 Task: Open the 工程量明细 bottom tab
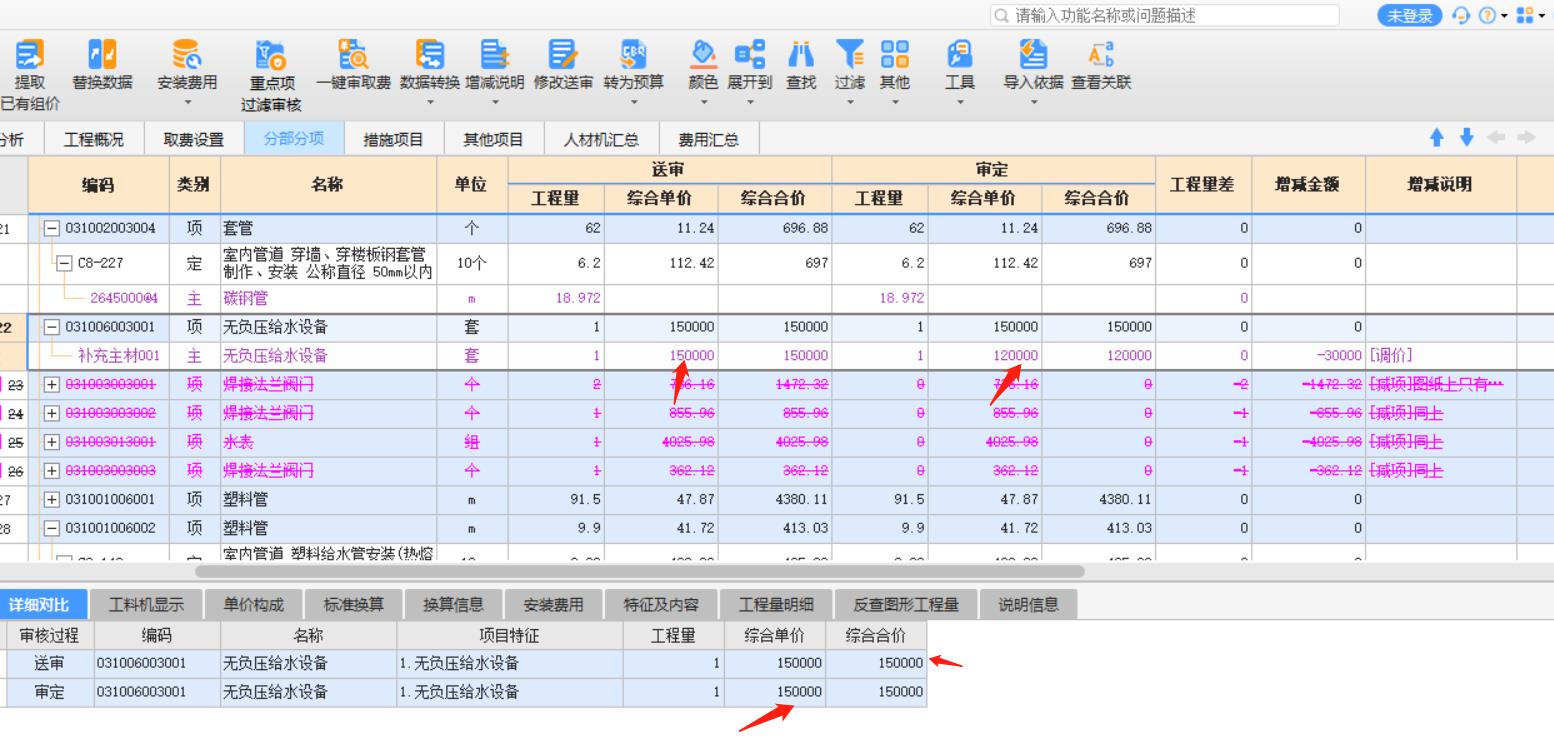tap(776, 604)
